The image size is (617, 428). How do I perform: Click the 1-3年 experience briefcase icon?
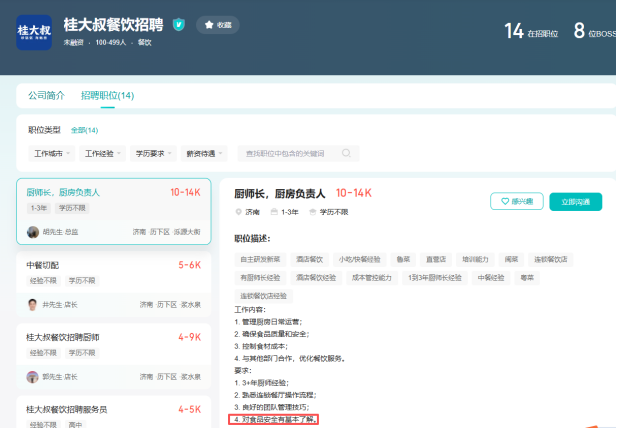[x=274, y=212]
